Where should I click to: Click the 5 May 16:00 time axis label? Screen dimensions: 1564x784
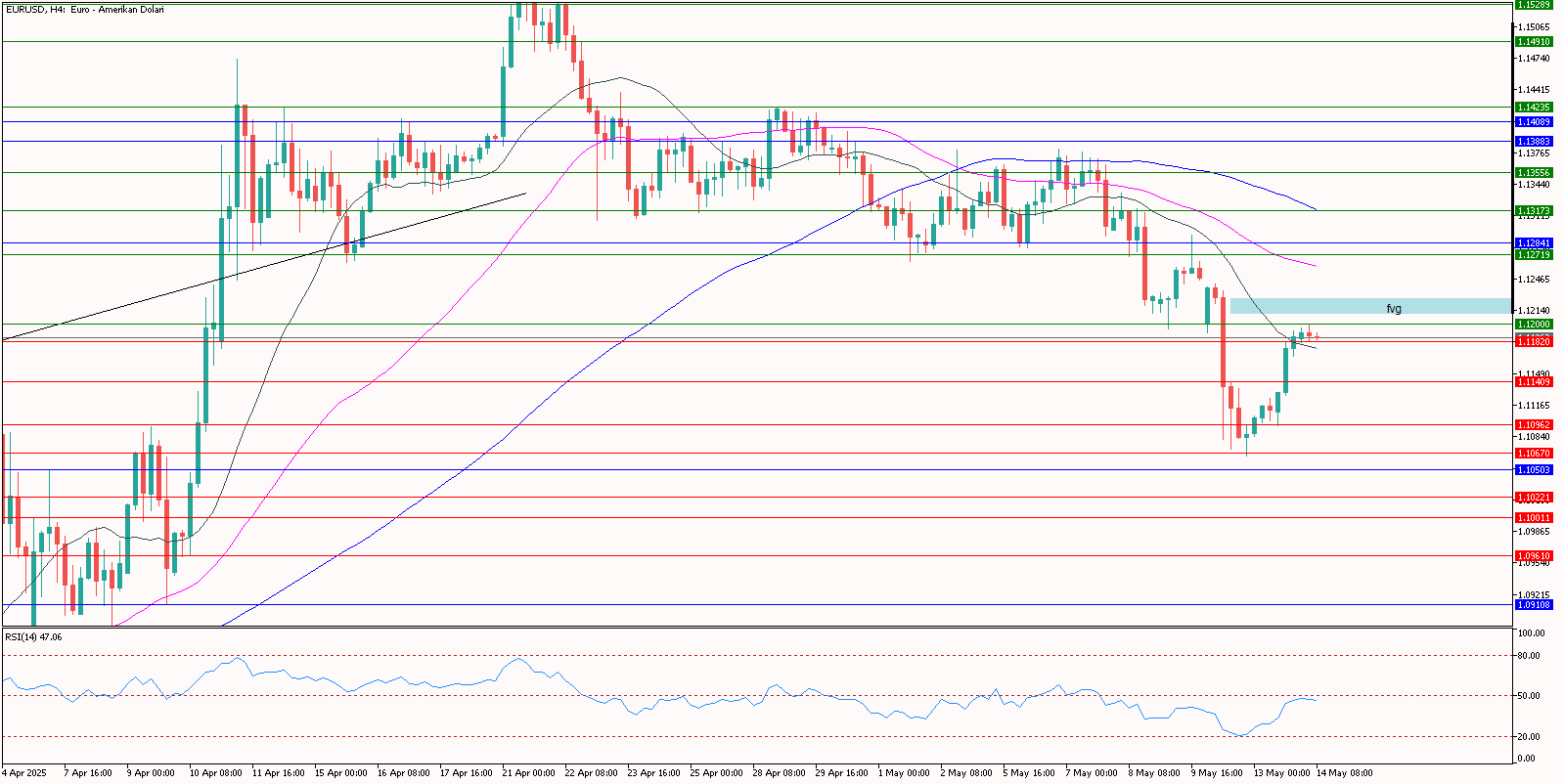pos(1029,773)
